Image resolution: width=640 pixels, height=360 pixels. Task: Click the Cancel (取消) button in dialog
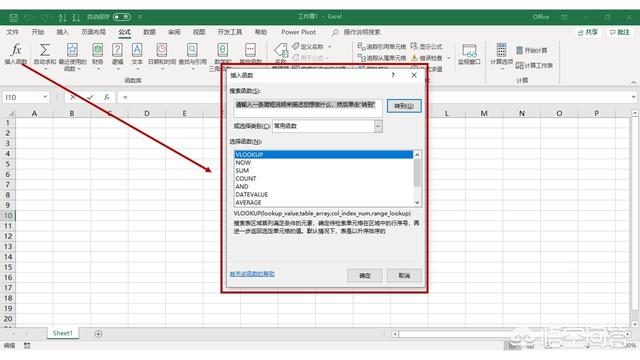click(x=404, y=276)
